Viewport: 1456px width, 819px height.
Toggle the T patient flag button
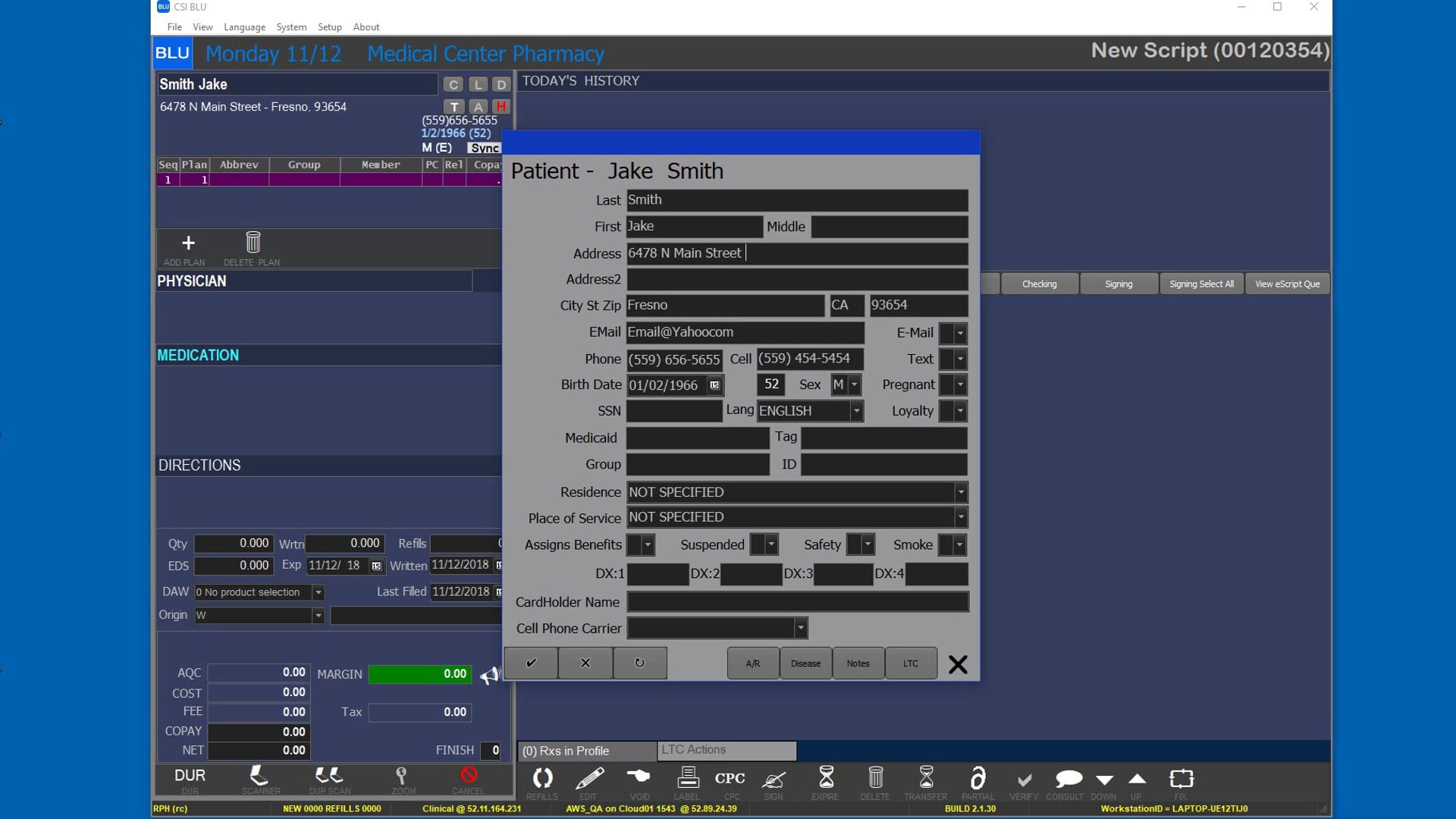click(x=453, y=107)
